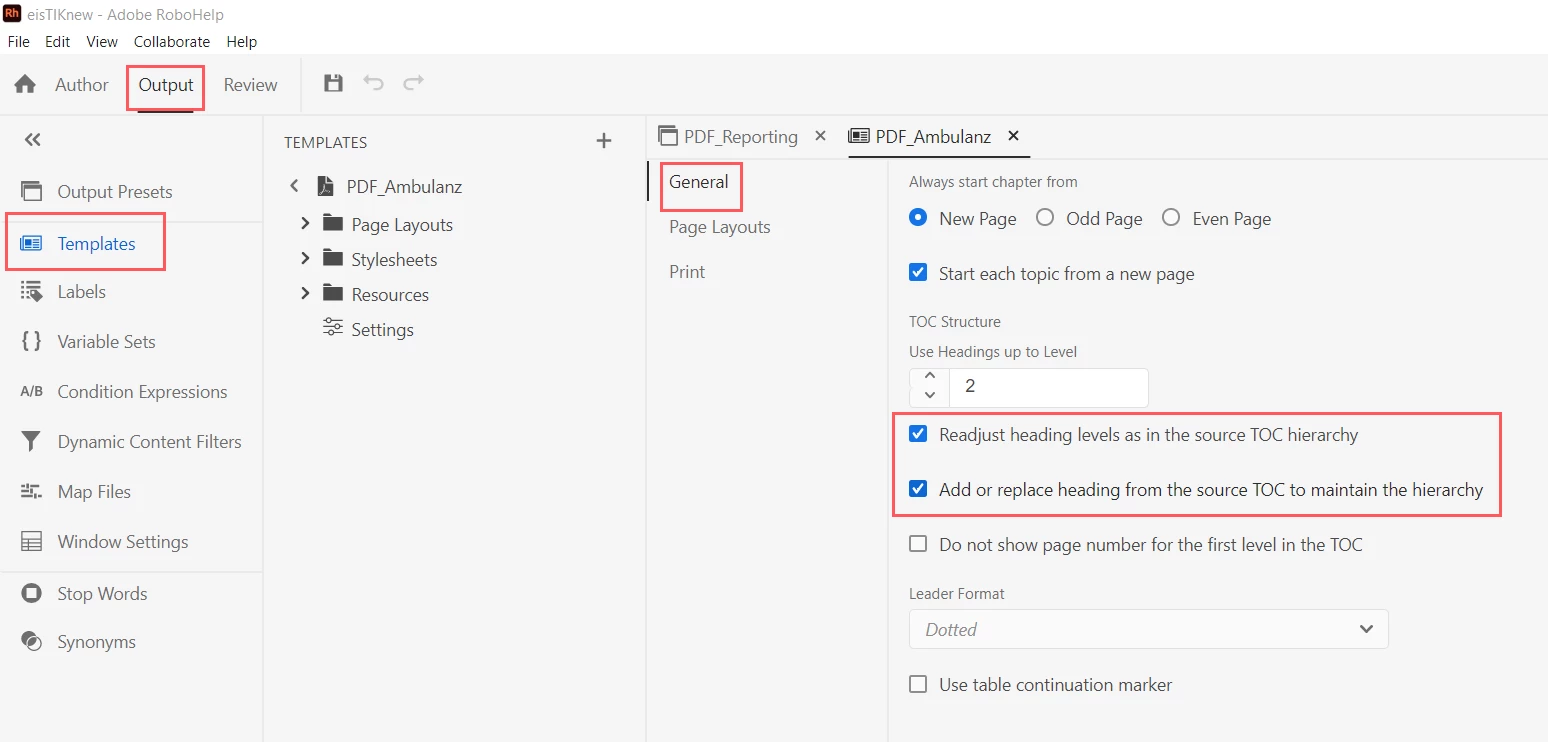This screenshot has height=742, width=1548.
Task: Click the Condition Expressions A/B icon
Action: coord(32,391)
